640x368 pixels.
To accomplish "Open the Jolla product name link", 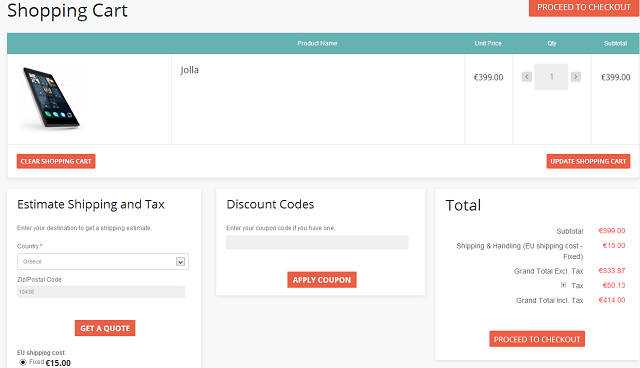I will pyautogui.click(x=189, y=70).
